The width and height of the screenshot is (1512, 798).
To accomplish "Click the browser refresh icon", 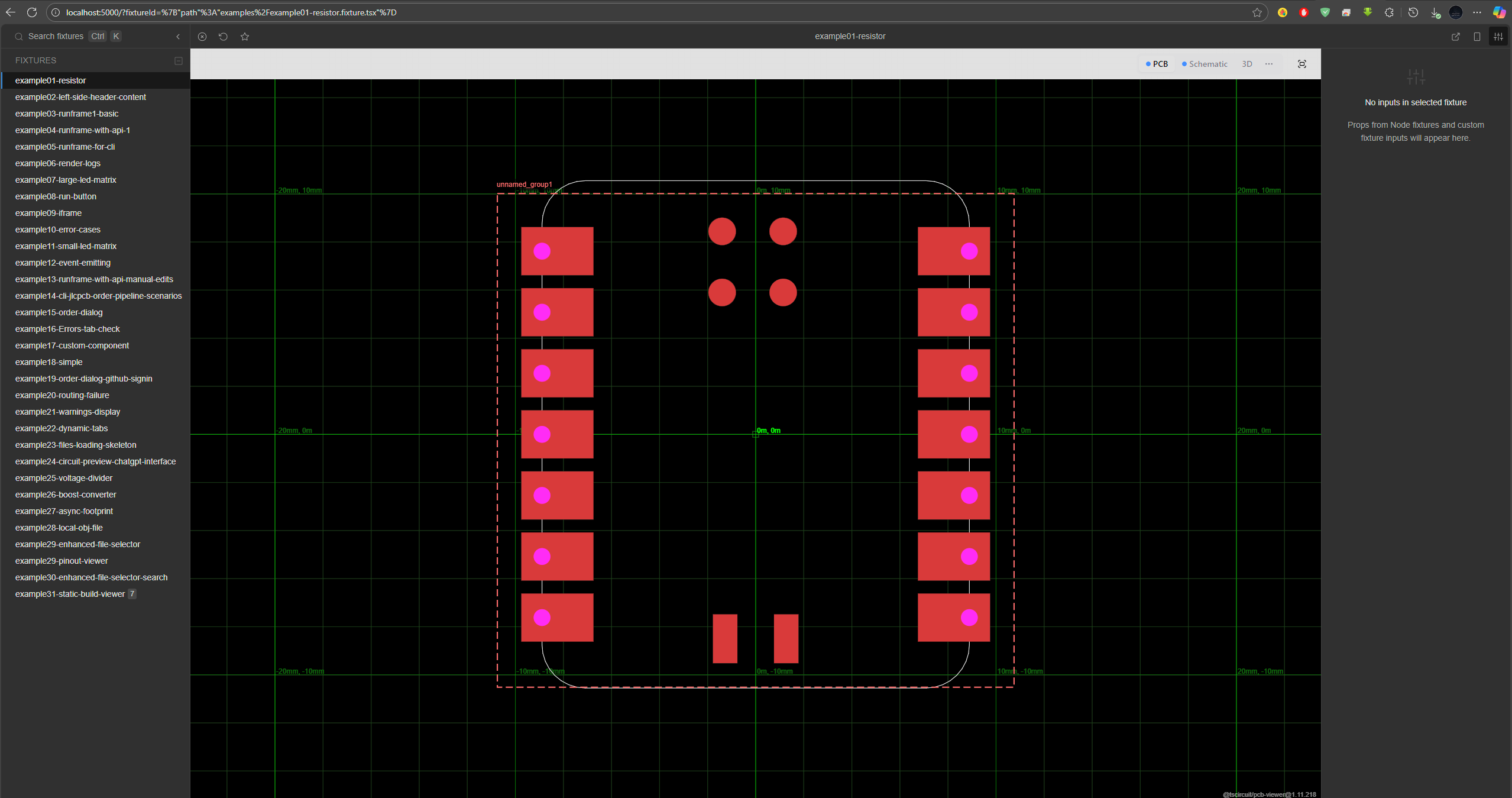I will pyautogui.click(x=32, y=12).
